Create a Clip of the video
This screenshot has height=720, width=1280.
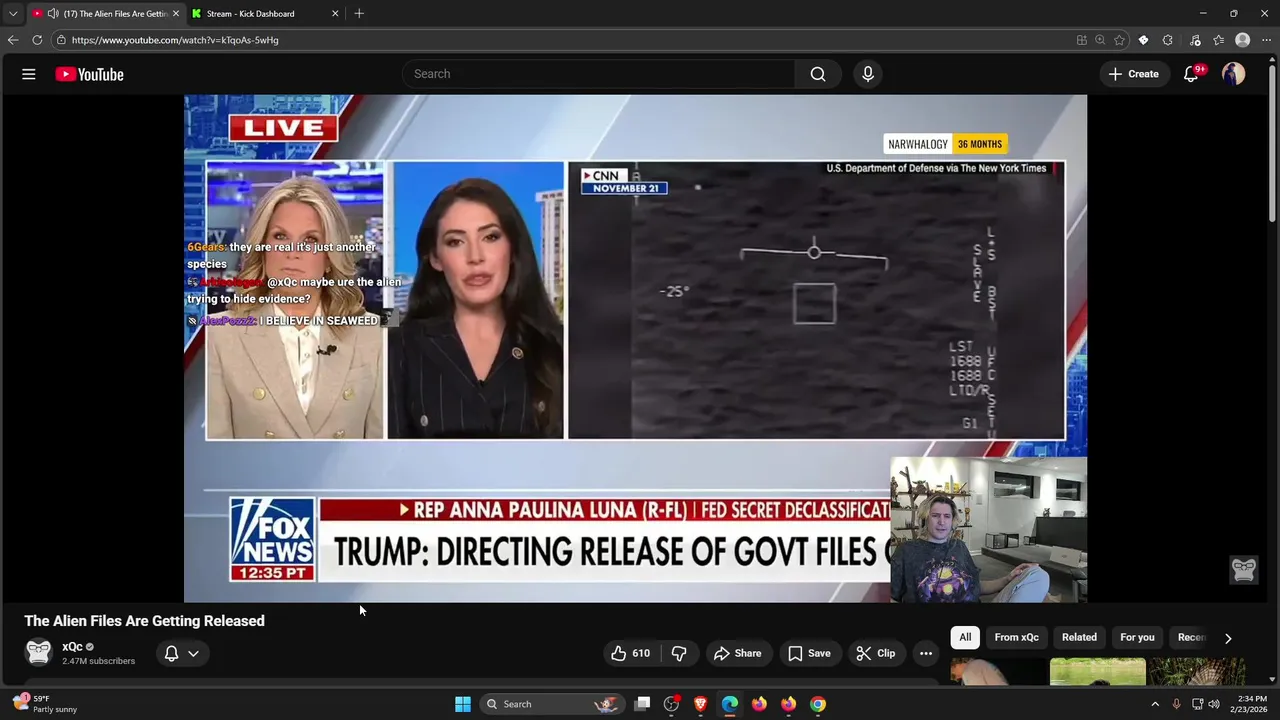pos(876,653)
